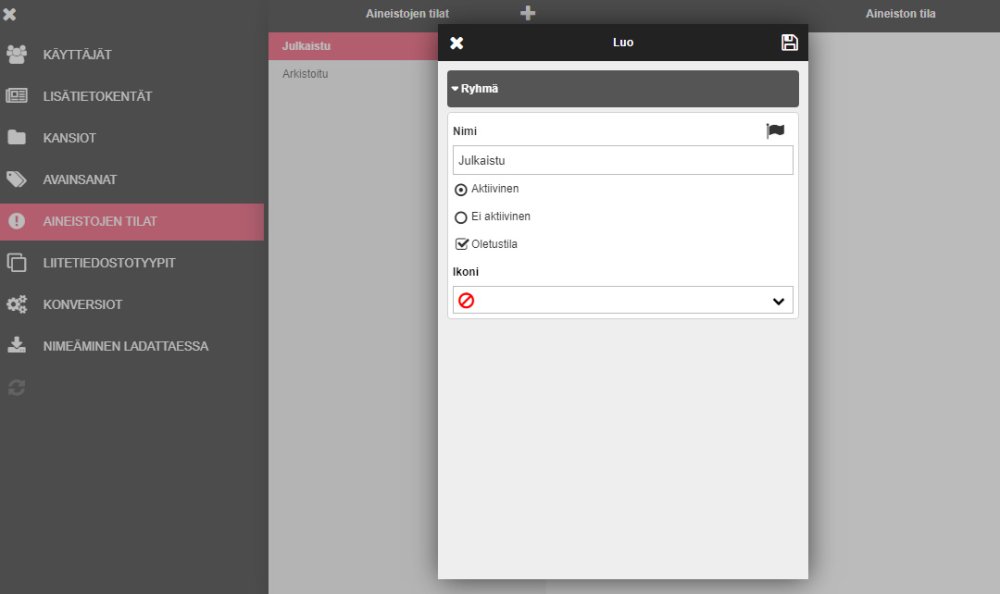
Task: Select the Arkistoitu row in list
Action: coord(353,73)
